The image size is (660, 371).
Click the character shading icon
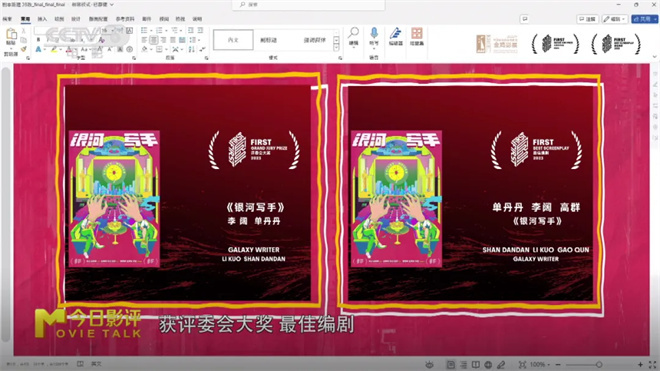pyautogui.click(x=120, y=49)
